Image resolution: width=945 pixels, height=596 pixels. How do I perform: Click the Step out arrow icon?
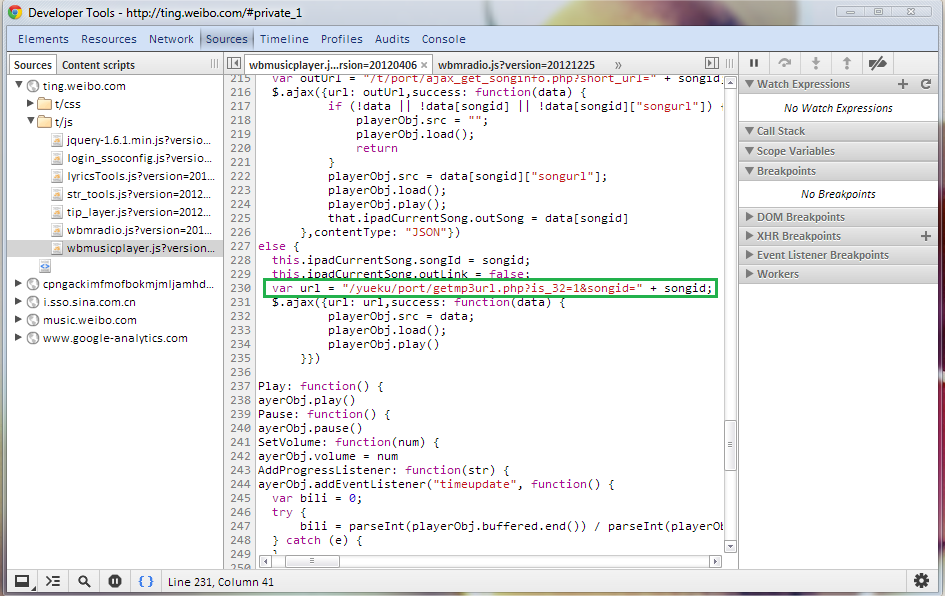[x=846, y=63]
